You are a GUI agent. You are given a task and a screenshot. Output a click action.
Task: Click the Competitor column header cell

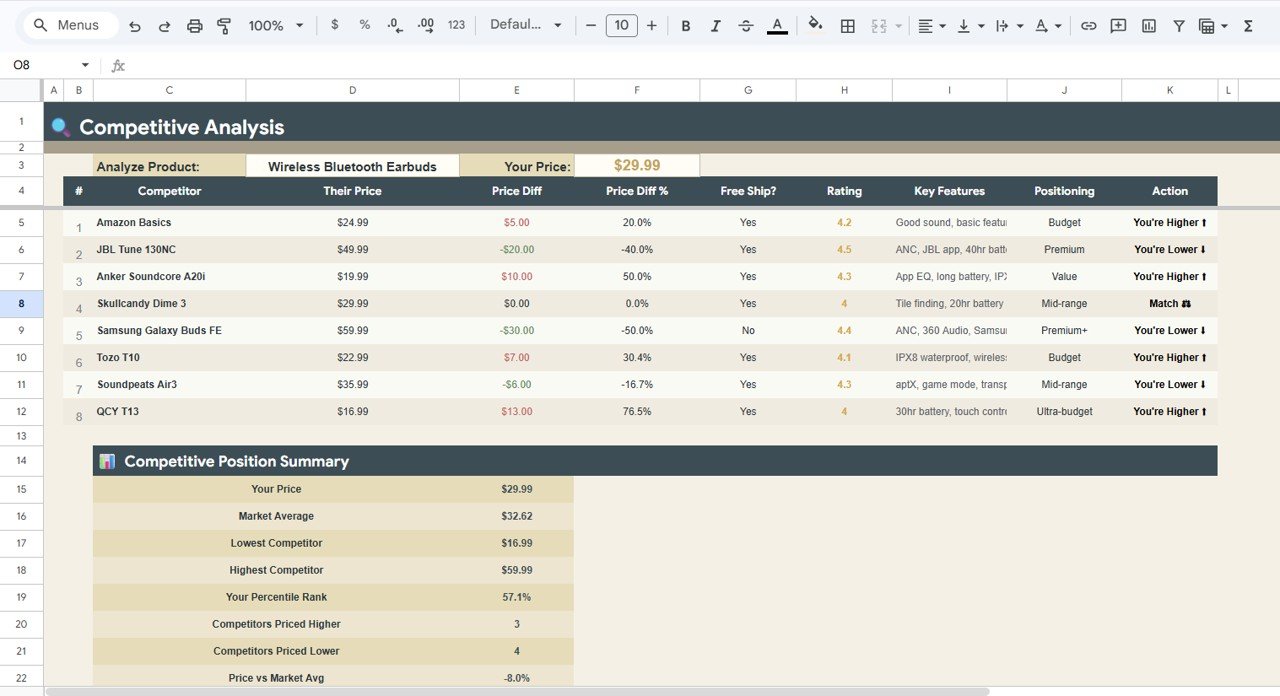169,191
